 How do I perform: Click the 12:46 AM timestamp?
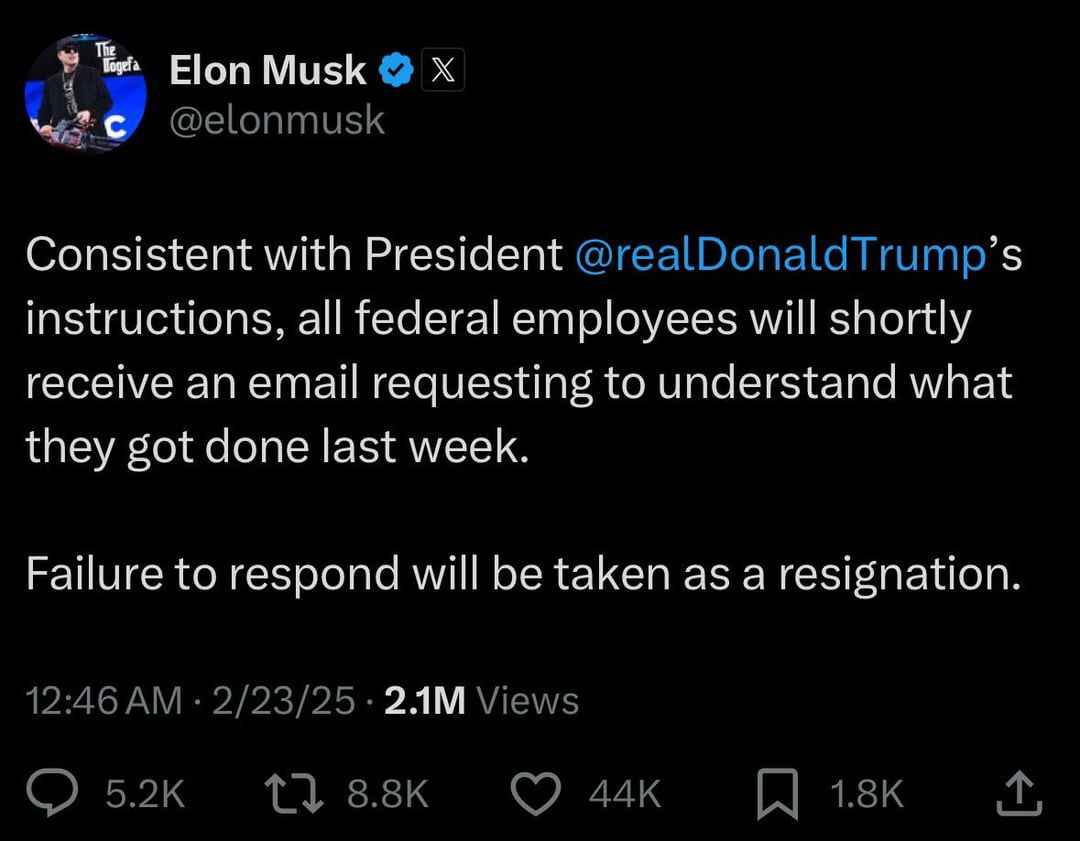(x=104, y=700)
